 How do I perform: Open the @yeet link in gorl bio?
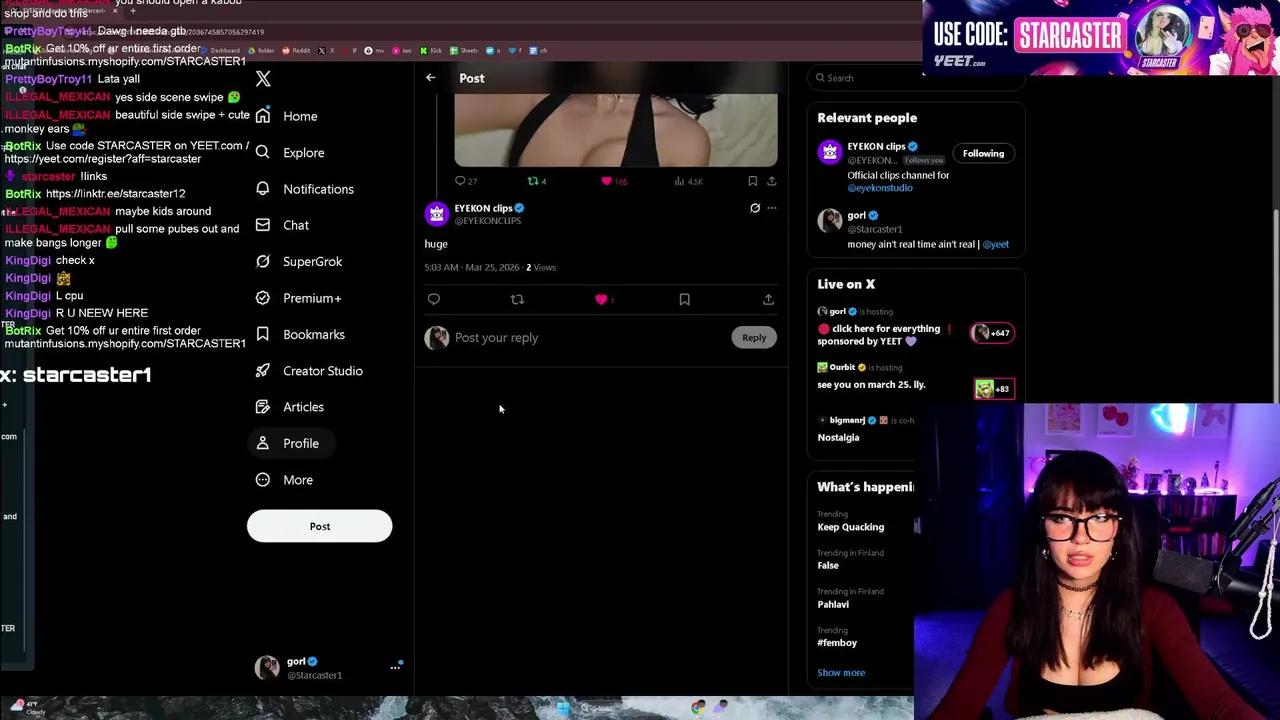pos(996,244)
